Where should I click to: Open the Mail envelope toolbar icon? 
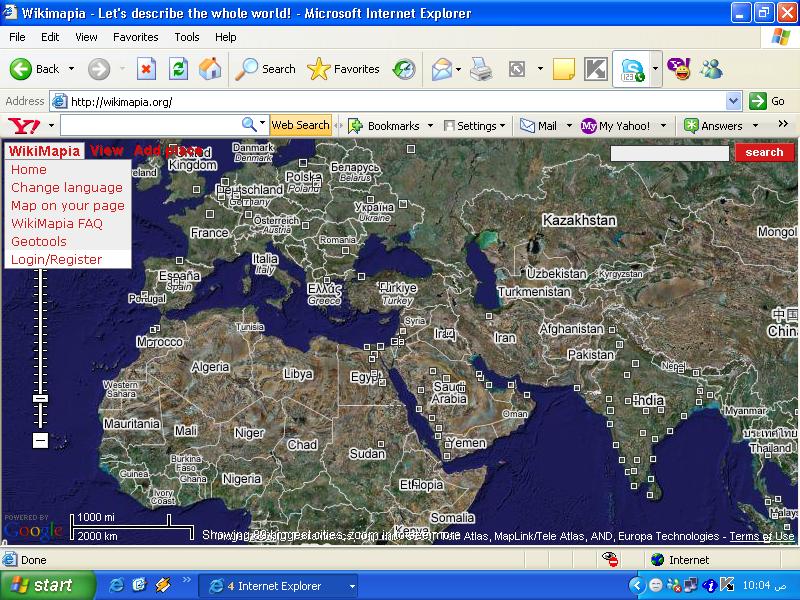[x=441, y=69]
